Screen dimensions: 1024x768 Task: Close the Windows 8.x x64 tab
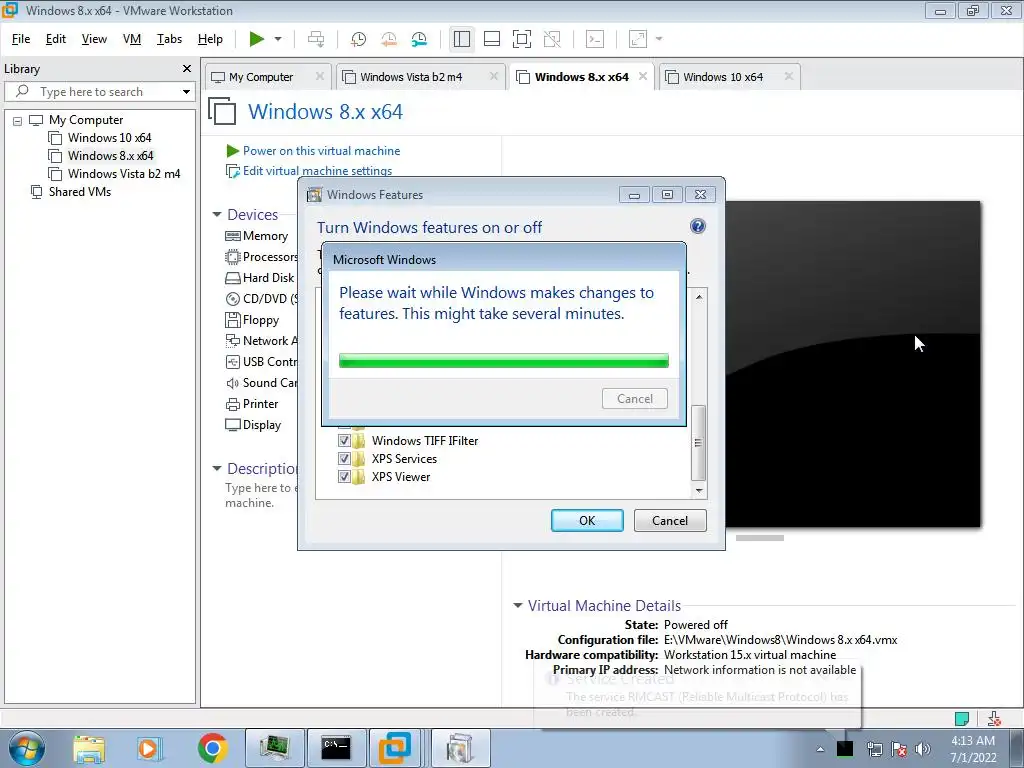pos(643,76)
